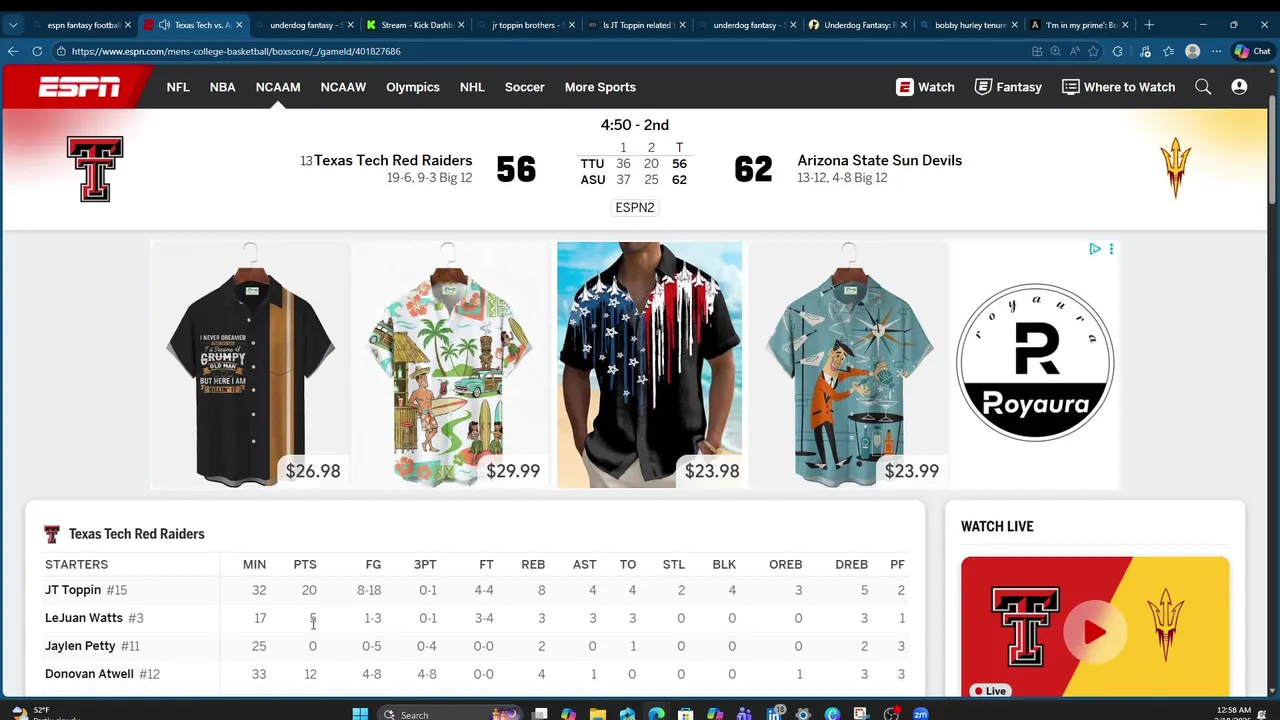Close the espn fantasy football tab

128,25
